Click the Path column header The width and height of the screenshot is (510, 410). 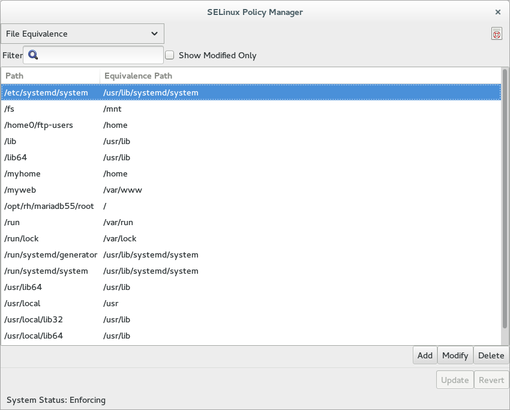[x=50, y=76]
